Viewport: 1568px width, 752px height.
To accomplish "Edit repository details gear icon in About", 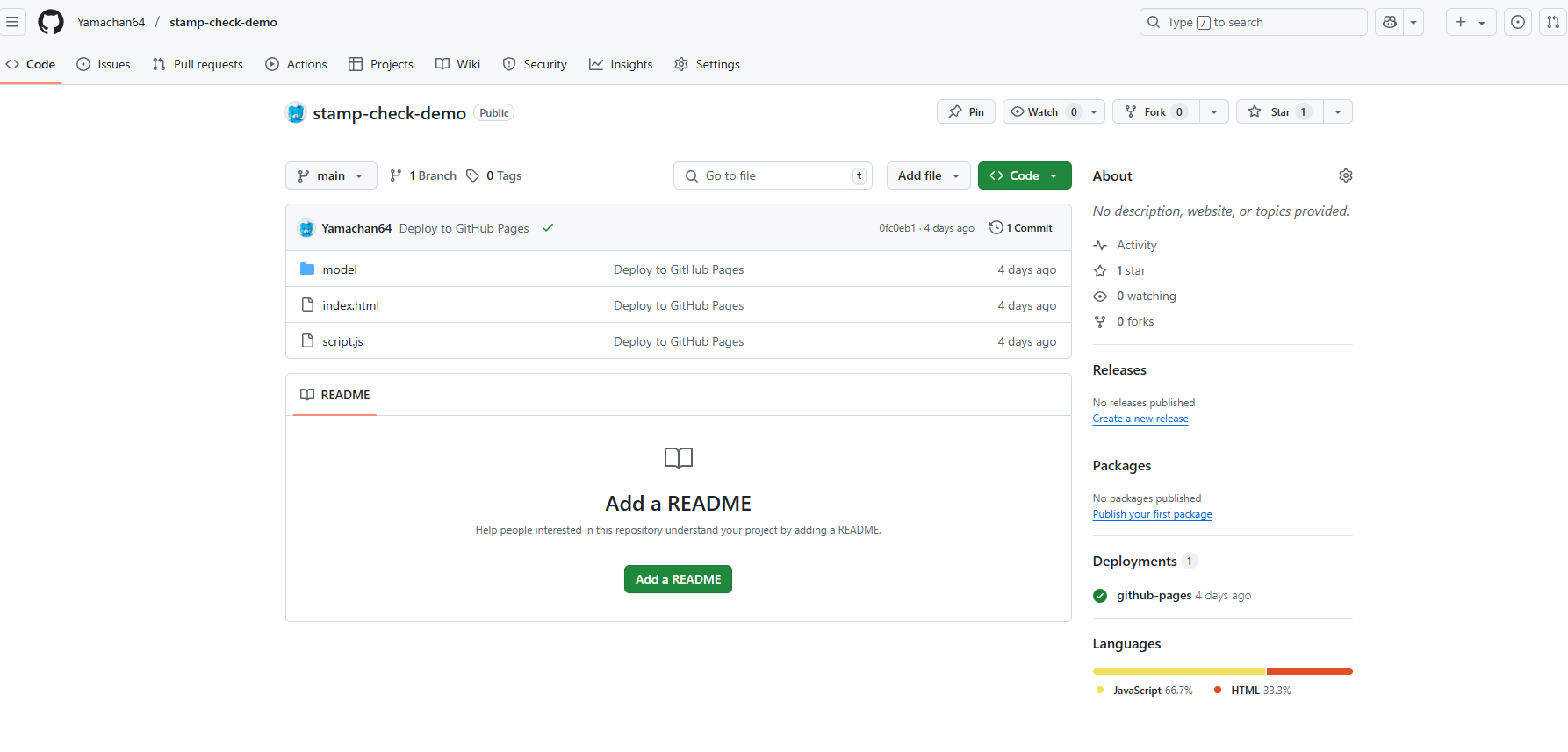I will [1346, 175].
